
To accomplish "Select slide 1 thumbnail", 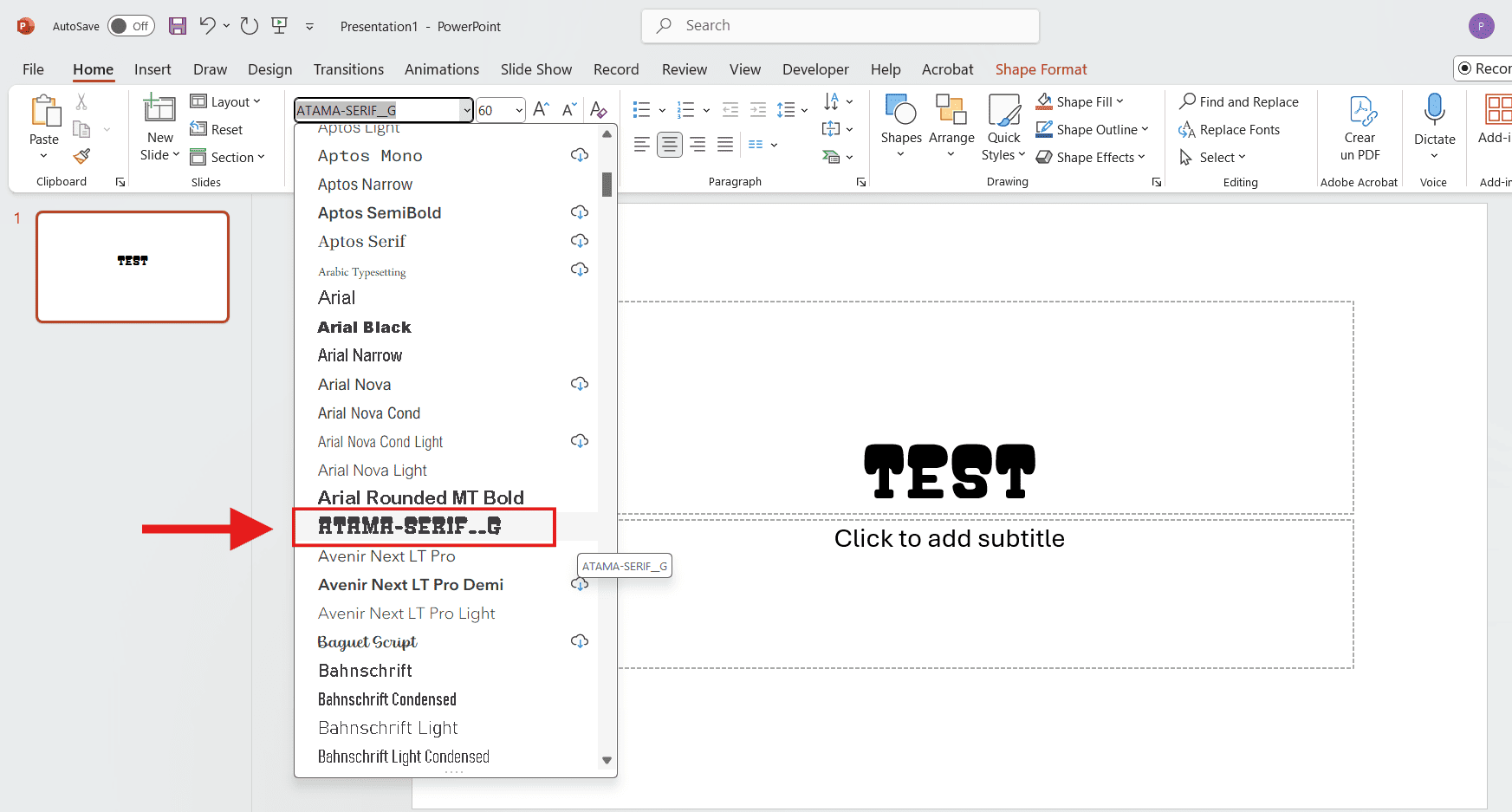I will click(x=133, y=267).
